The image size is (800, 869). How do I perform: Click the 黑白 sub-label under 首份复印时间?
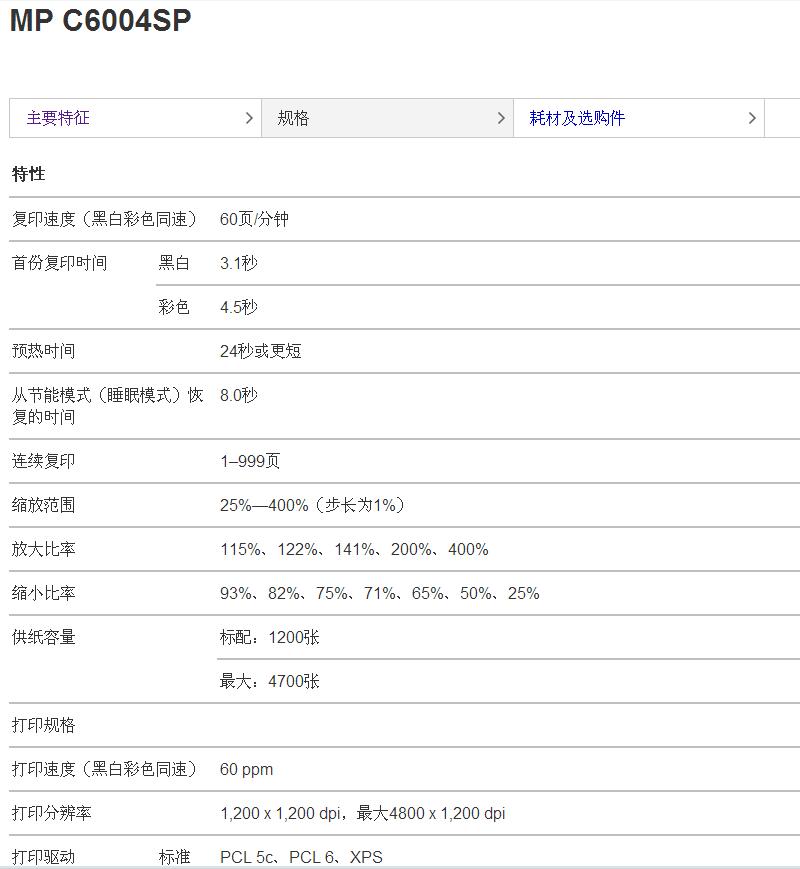(174, 263)
